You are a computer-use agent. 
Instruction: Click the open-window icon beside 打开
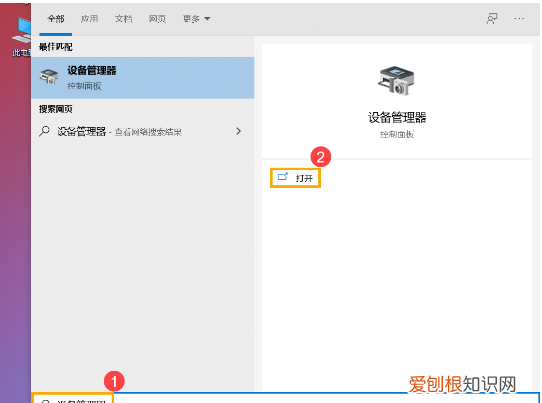click(283, 177)
